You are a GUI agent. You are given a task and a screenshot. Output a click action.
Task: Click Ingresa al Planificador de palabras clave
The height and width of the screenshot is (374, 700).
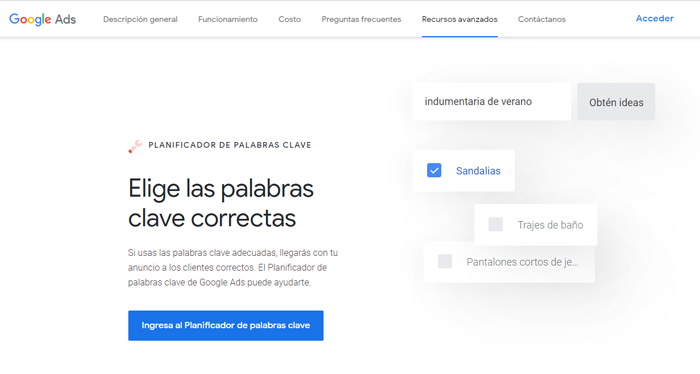[225, 325]
